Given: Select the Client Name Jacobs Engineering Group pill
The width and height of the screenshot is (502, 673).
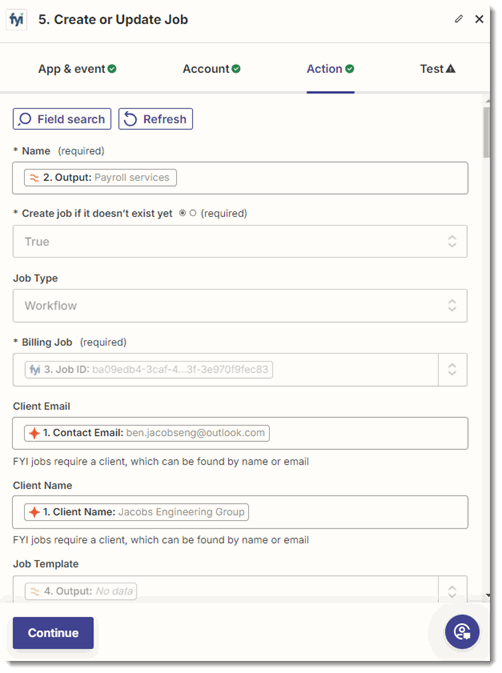Looking at the screenshot, I should [x=136, y=512].
